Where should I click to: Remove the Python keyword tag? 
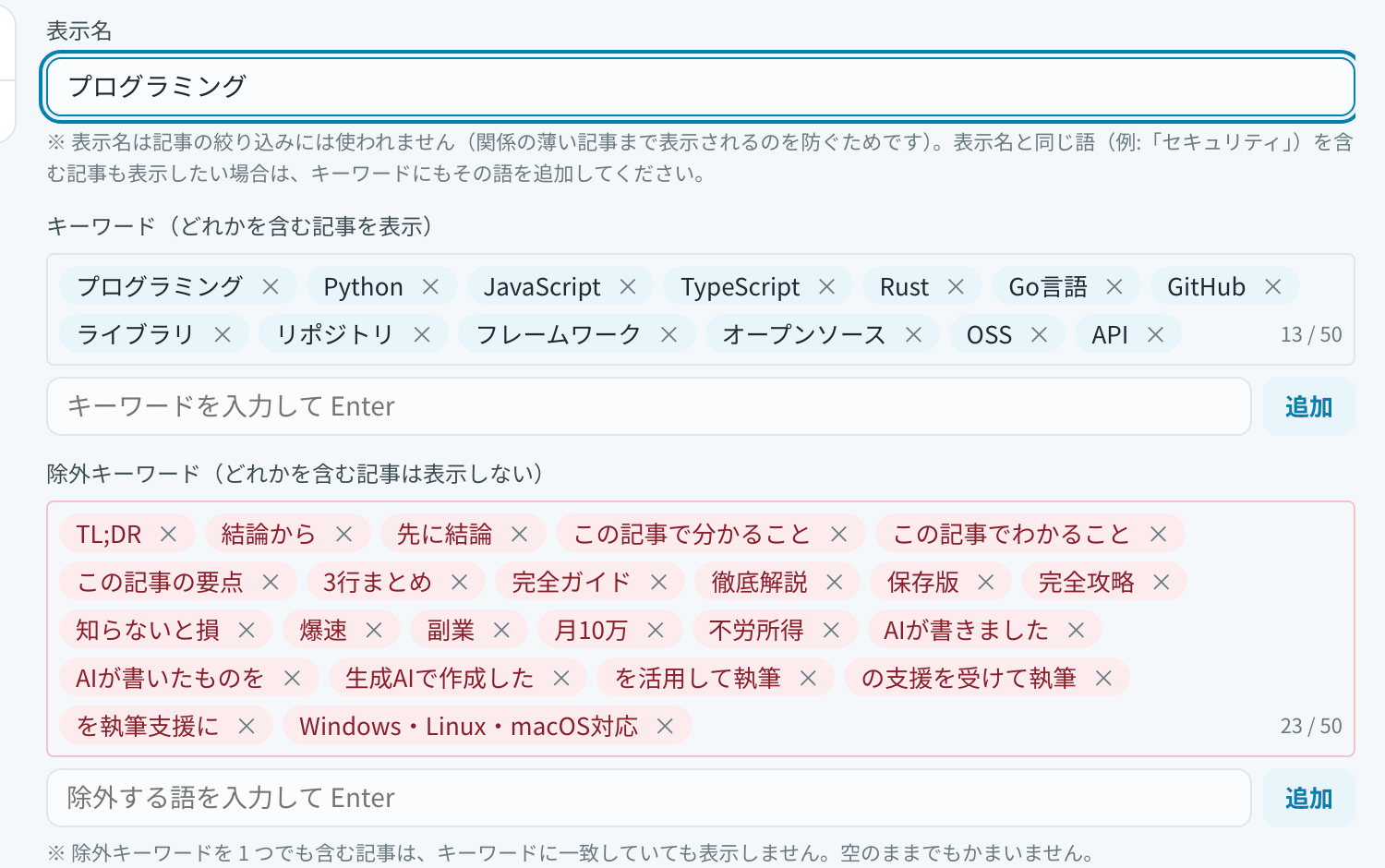point(430,286)
